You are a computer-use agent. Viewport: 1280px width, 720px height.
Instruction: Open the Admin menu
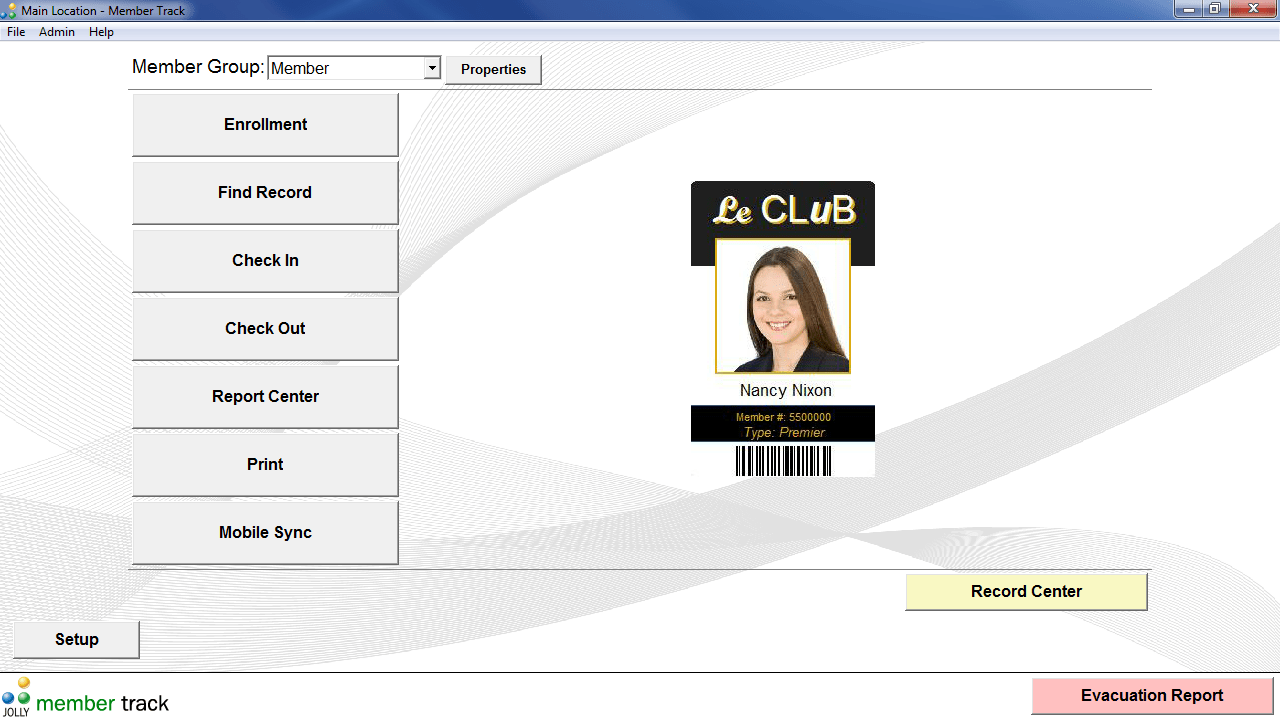click(x=57, y=32)
